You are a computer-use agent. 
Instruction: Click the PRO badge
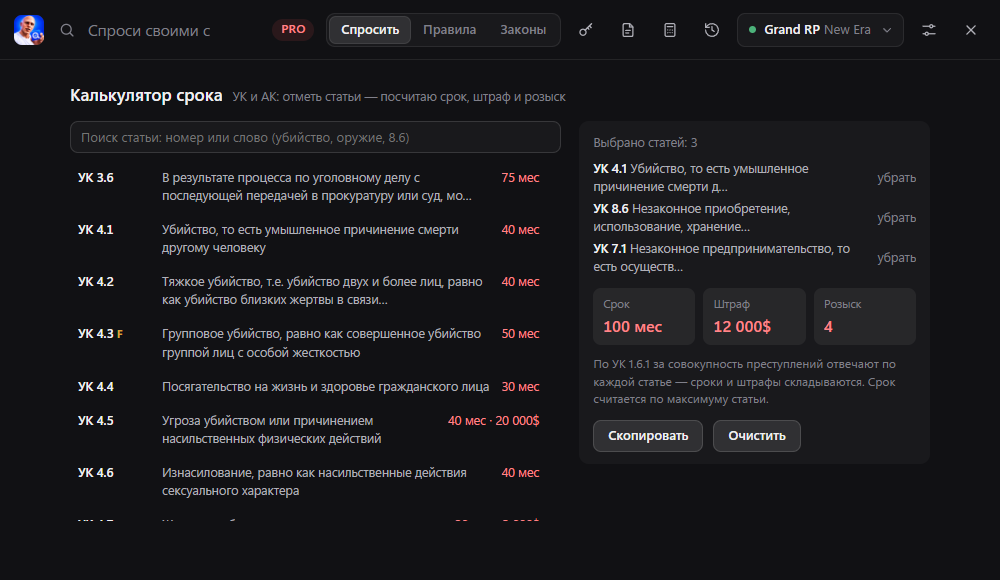293,29
